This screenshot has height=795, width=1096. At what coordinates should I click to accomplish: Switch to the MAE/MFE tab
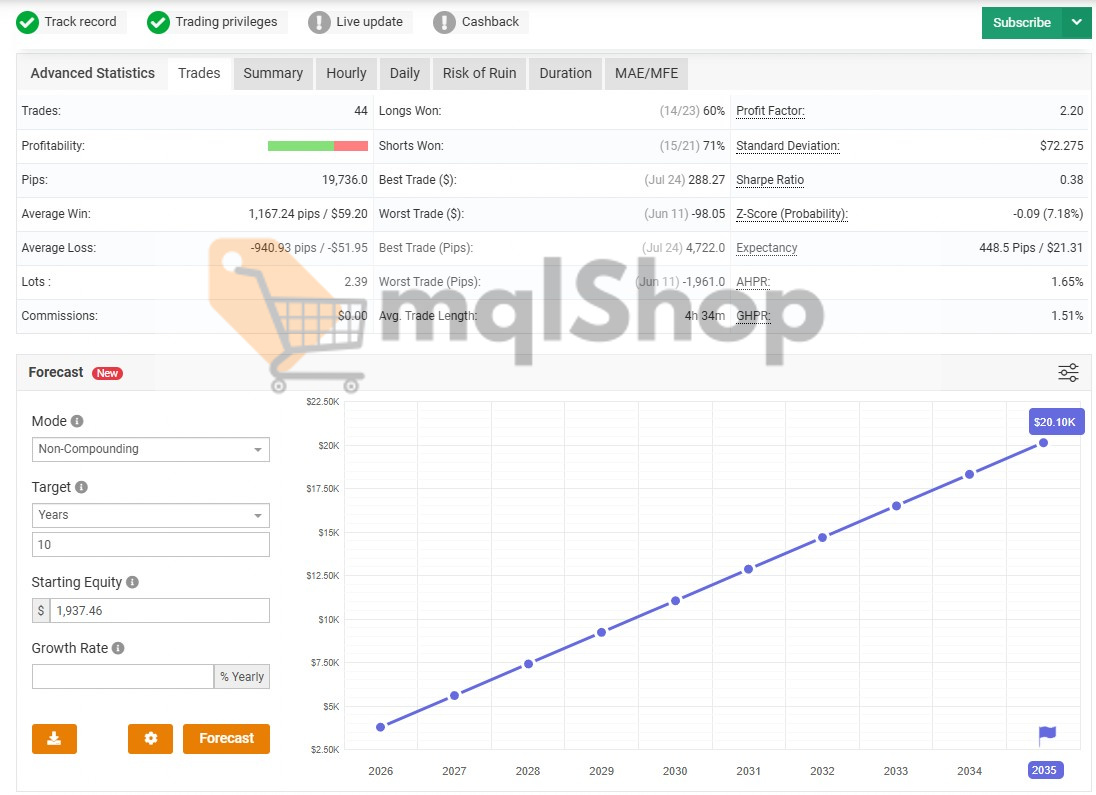coord(646,73)
